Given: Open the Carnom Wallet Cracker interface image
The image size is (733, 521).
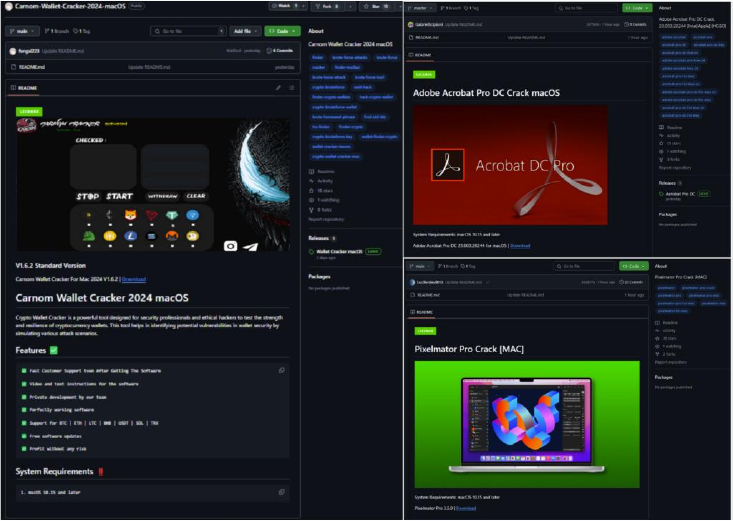Looking at the screenshot, I should [153, 185].
